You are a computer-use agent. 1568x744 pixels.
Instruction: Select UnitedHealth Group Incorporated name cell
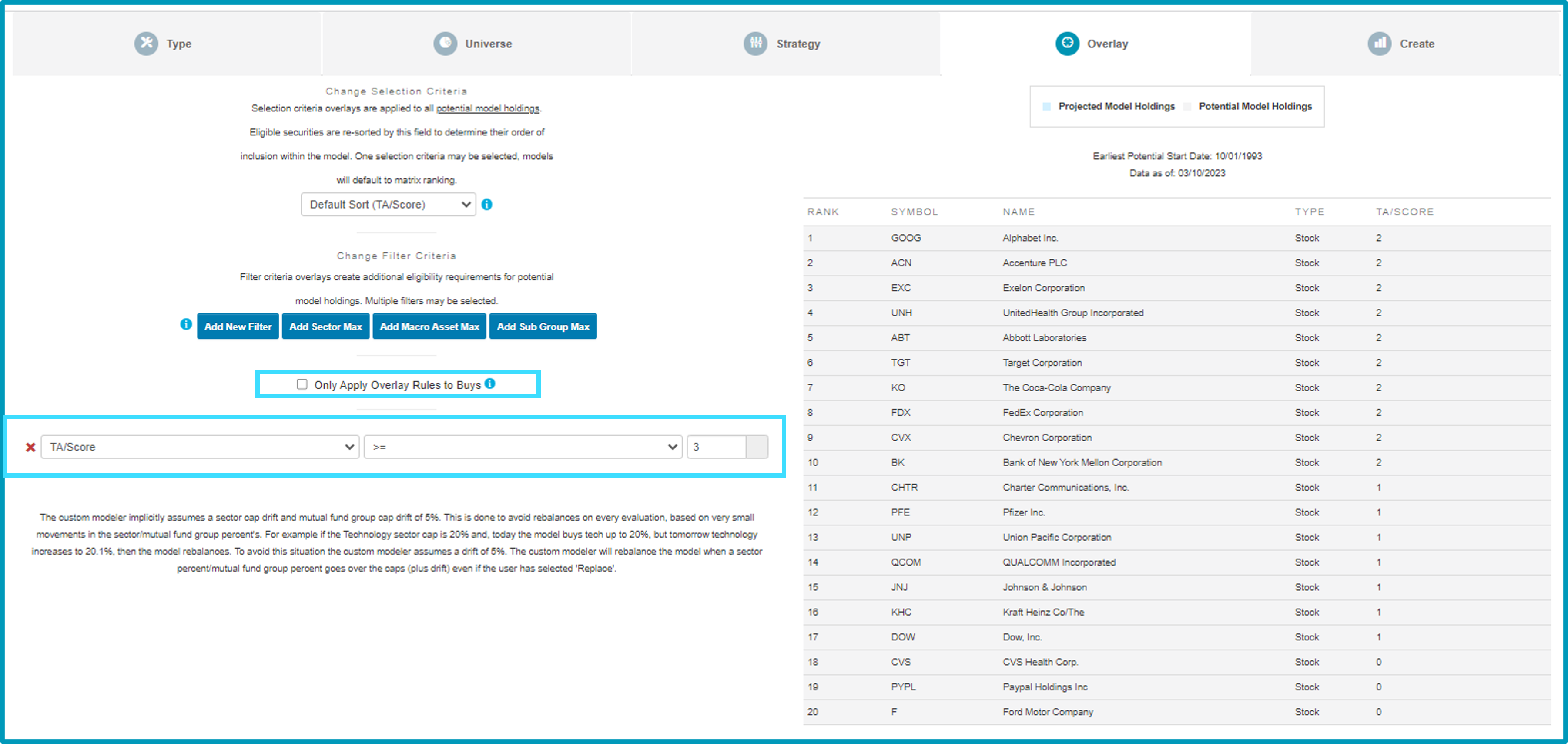coord(1072,313)
